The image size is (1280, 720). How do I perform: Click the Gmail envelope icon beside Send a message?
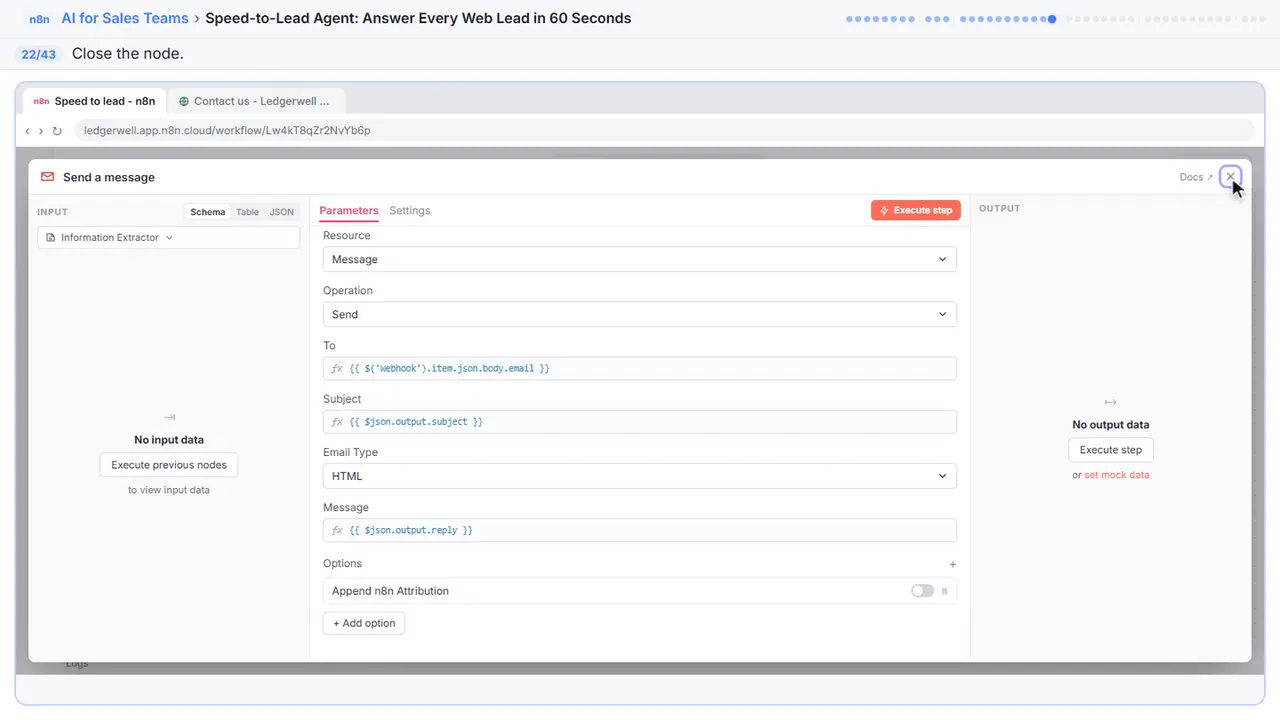tap(47, 177)
